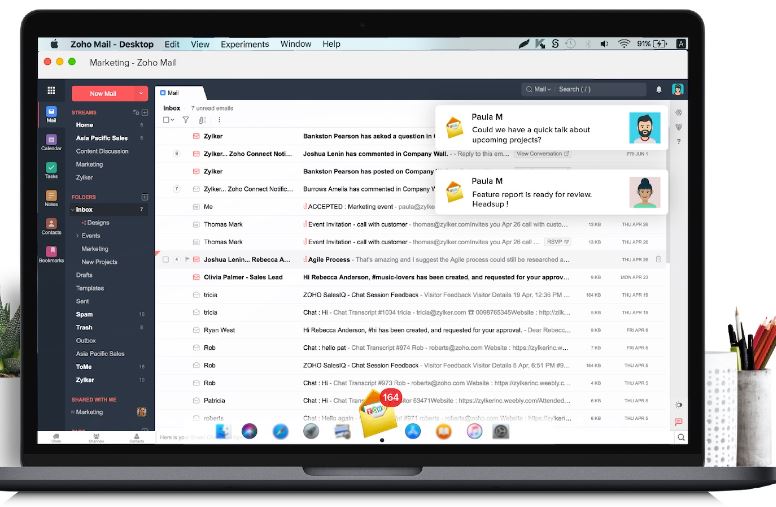Open the ToMe folder
Image resolution: width=776 pixels, height=507 pixels.
[x=84, y=367]
